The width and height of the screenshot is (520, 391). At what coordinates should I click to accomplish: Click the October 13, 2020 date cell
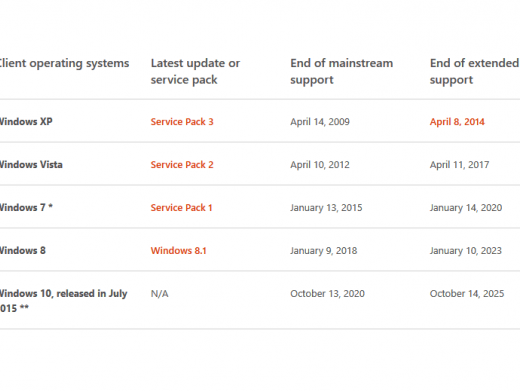coord(327,294)
